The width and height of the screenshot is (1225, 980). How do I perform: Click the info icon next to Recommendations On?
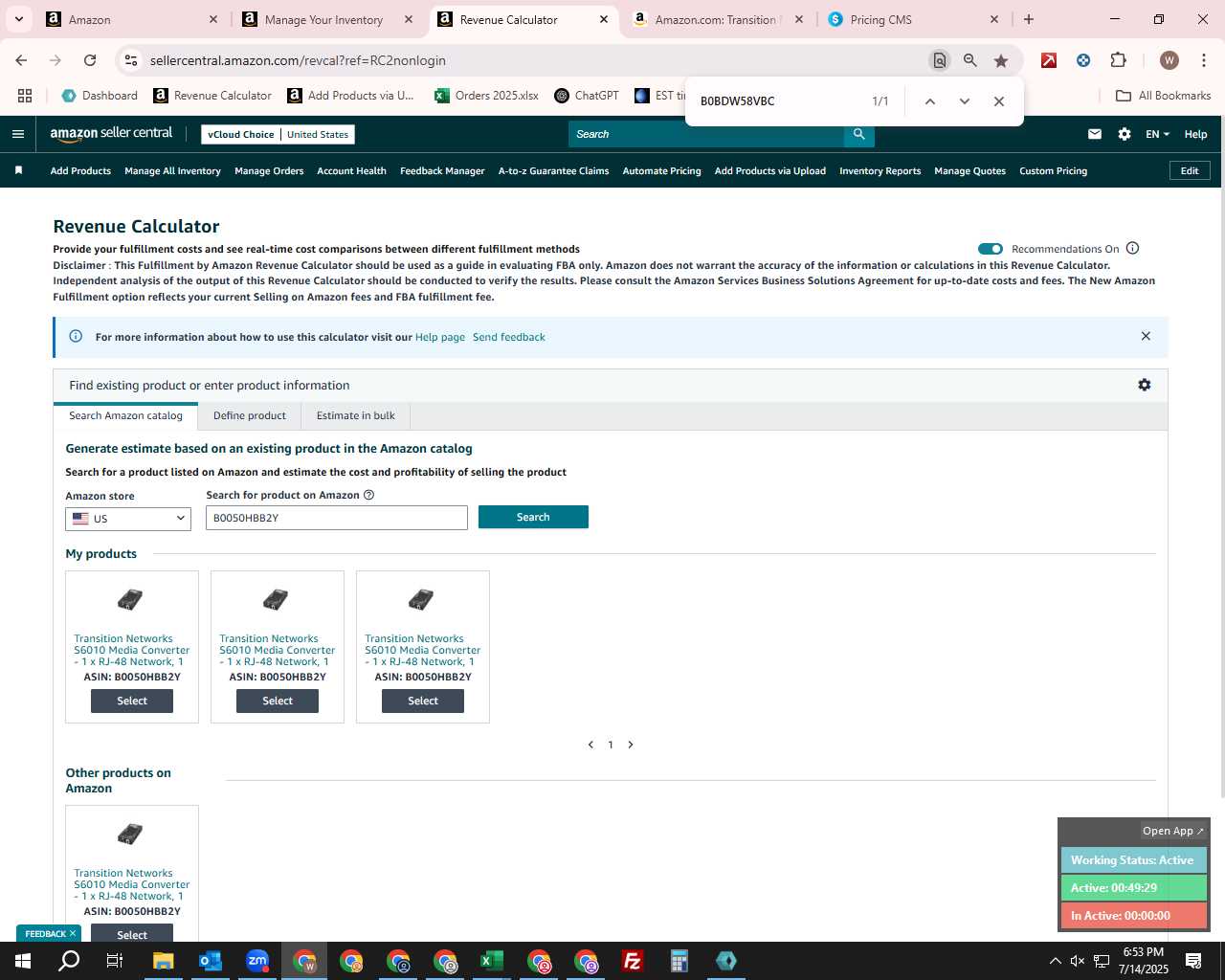pyautogui.click(x=1132, y=249)
